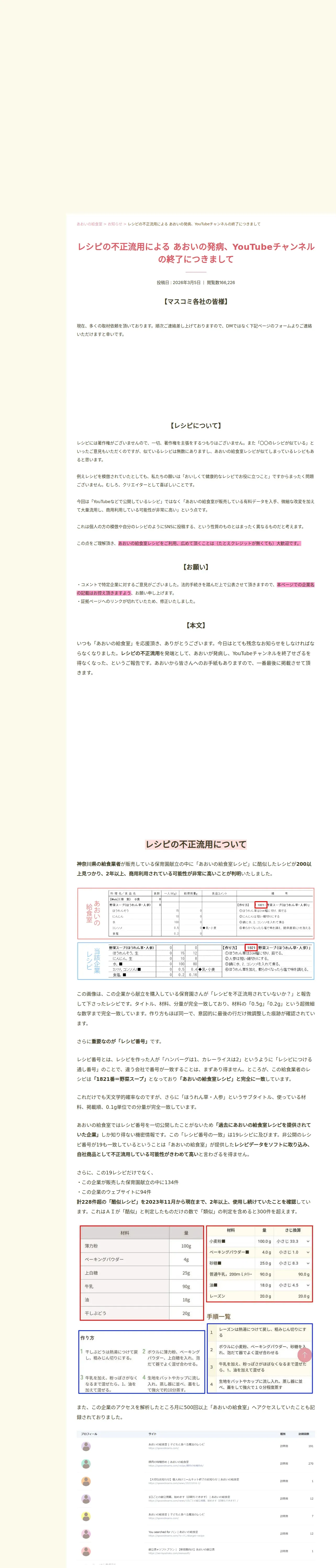336x1568 pixels.
Task: Open the 当該企業レシピ blue-bordered recipe image
Action: [x=196, y=961]
